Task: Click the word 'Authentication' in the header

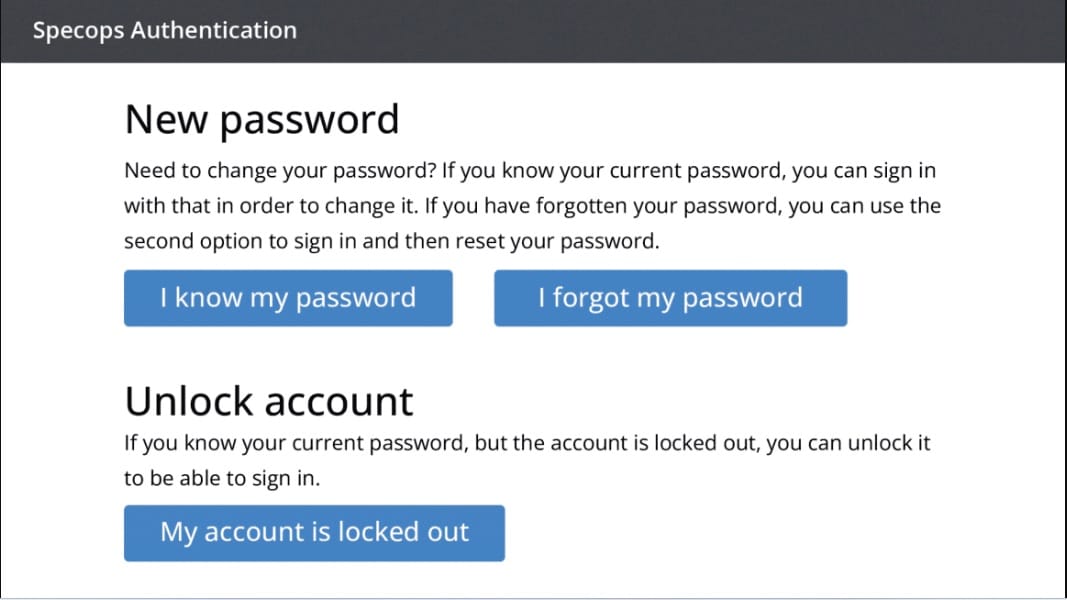Action: (x=214, y=30)
